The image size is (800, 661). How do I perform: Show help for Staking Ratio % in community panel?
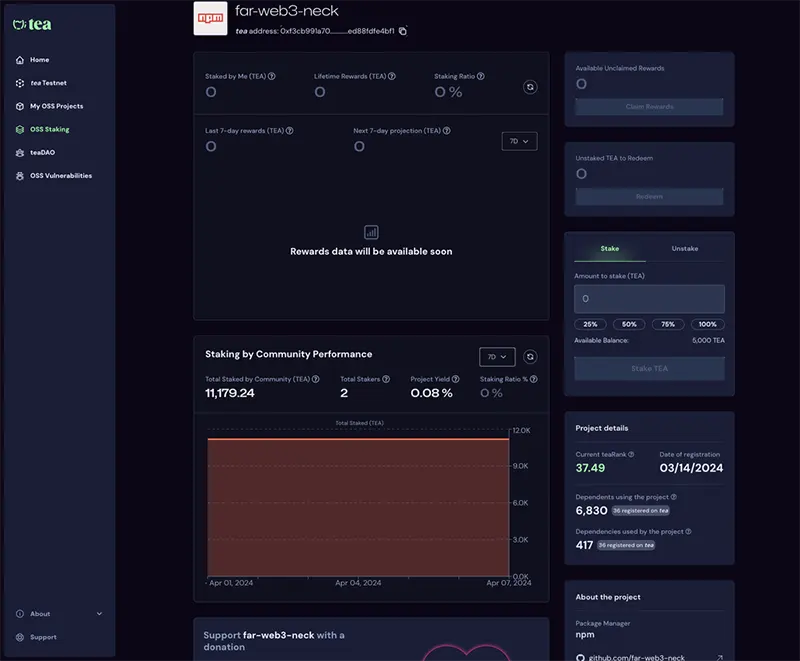tap(534, 379)
